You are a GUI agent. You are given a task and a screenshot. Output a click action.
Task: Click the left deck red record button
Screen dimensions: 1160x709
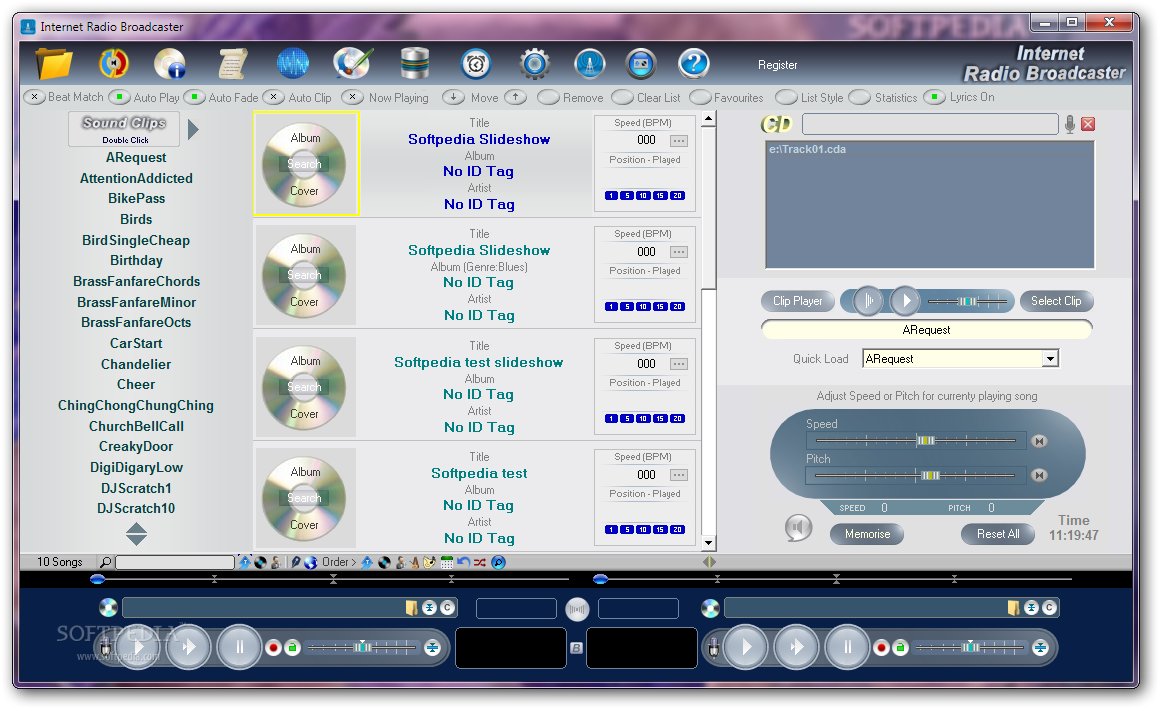(274, 648)
